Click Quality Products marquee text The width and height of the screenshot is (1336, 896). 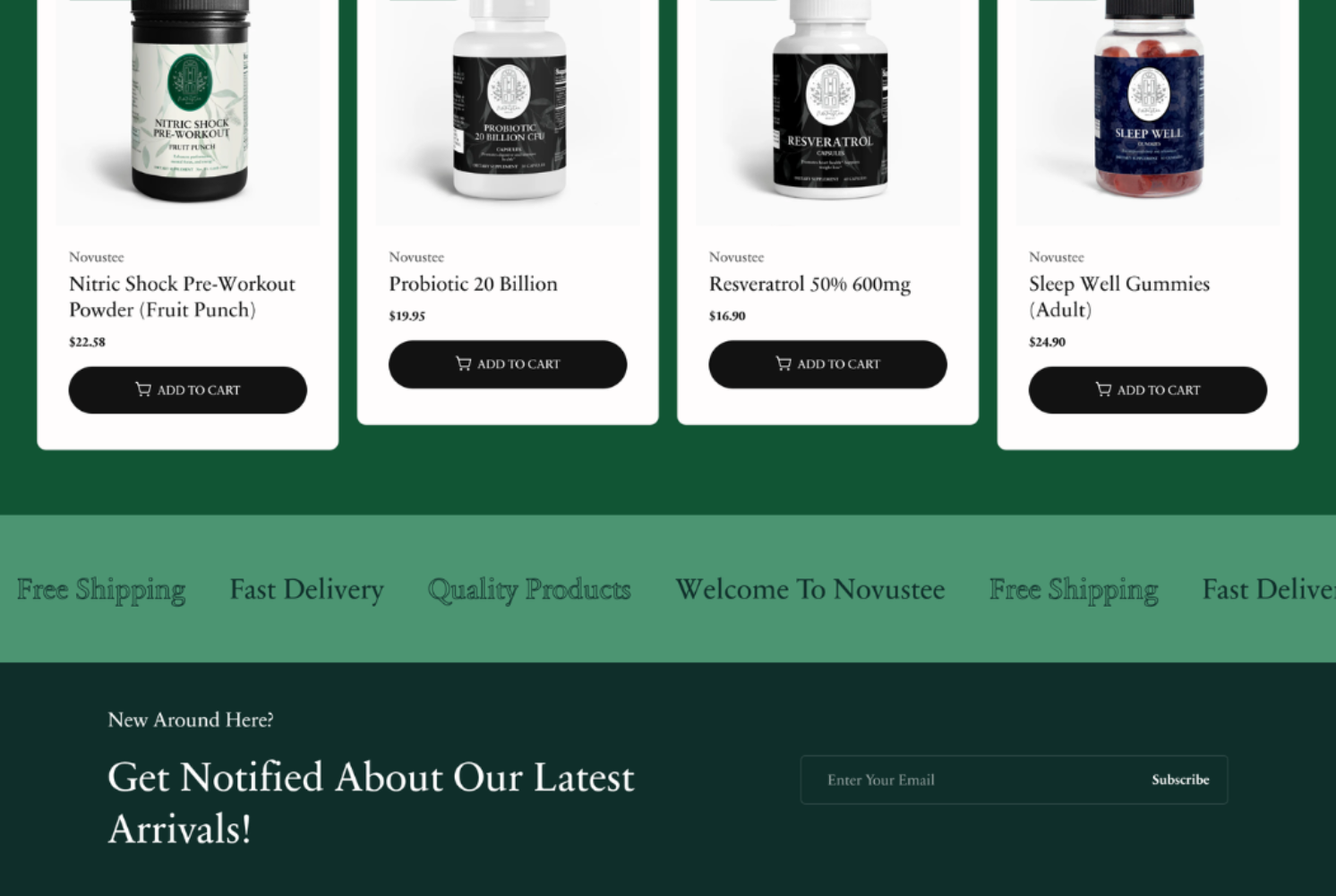(529, 589)
